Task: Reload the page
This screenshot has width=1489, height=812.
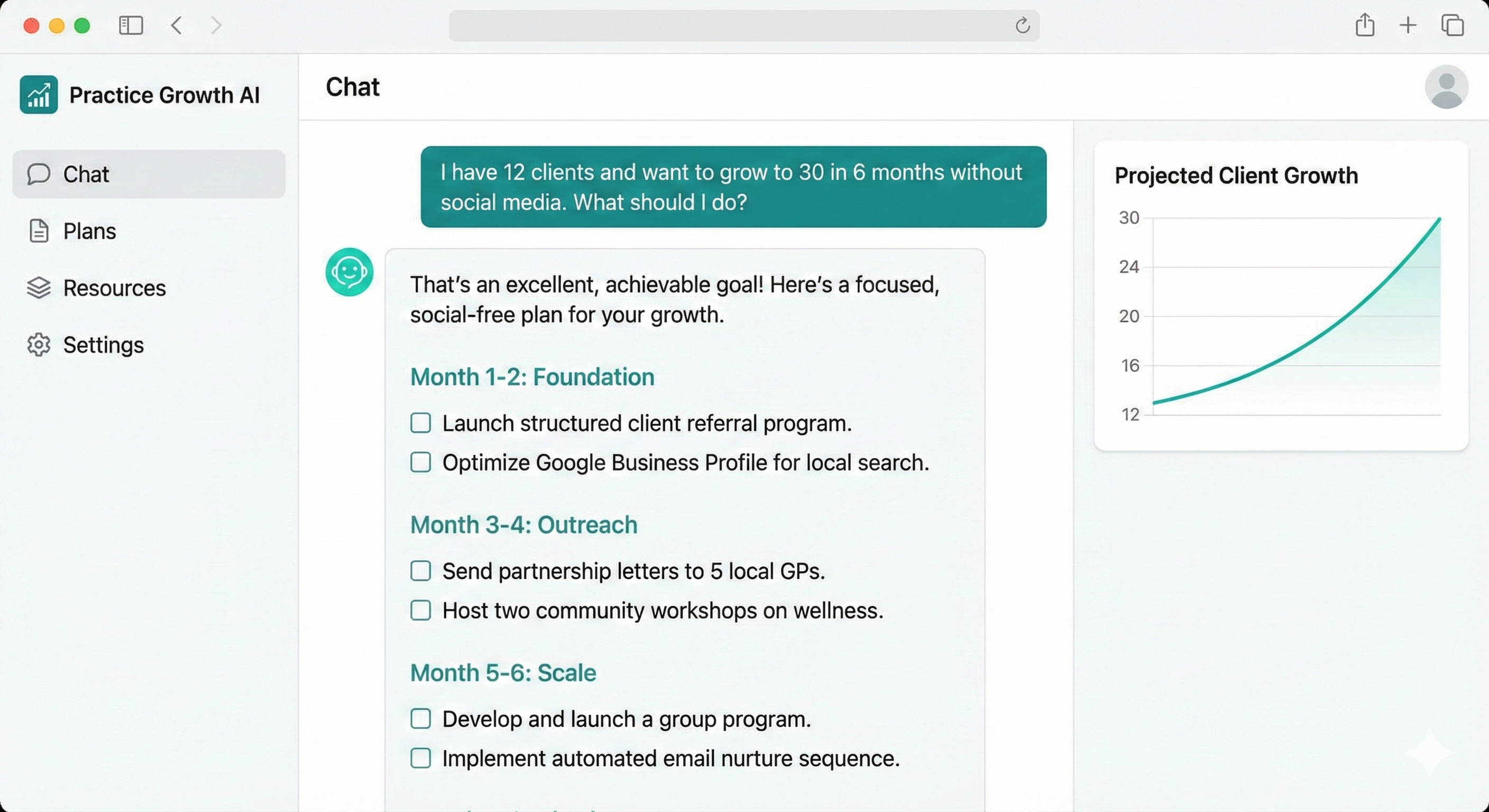Action: pos(1023,25)
